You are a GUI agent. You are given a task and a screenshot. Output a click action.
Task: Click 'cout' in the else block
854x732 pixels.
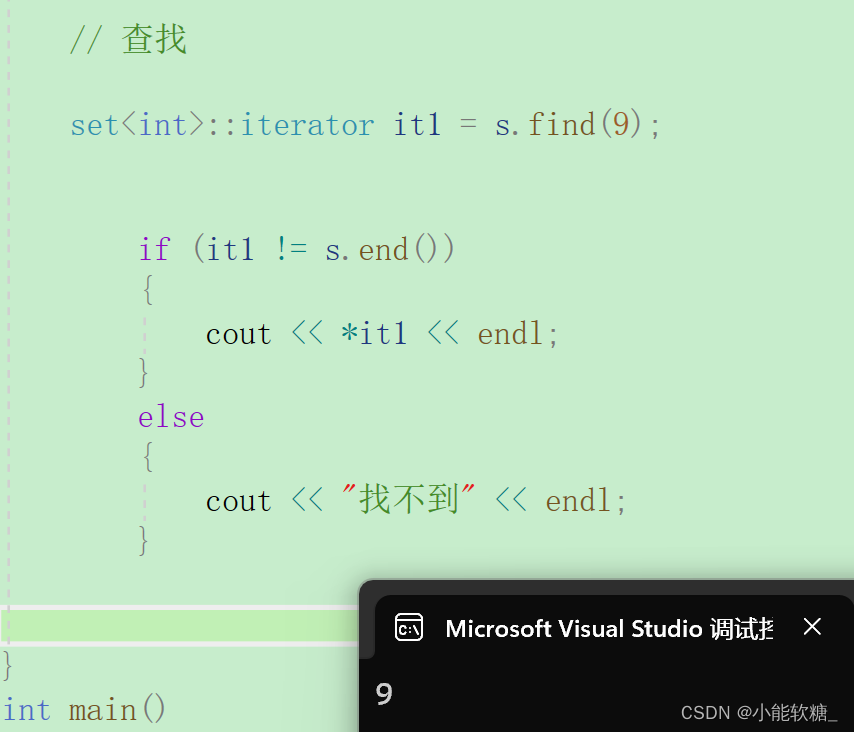(x=239, y=501)
